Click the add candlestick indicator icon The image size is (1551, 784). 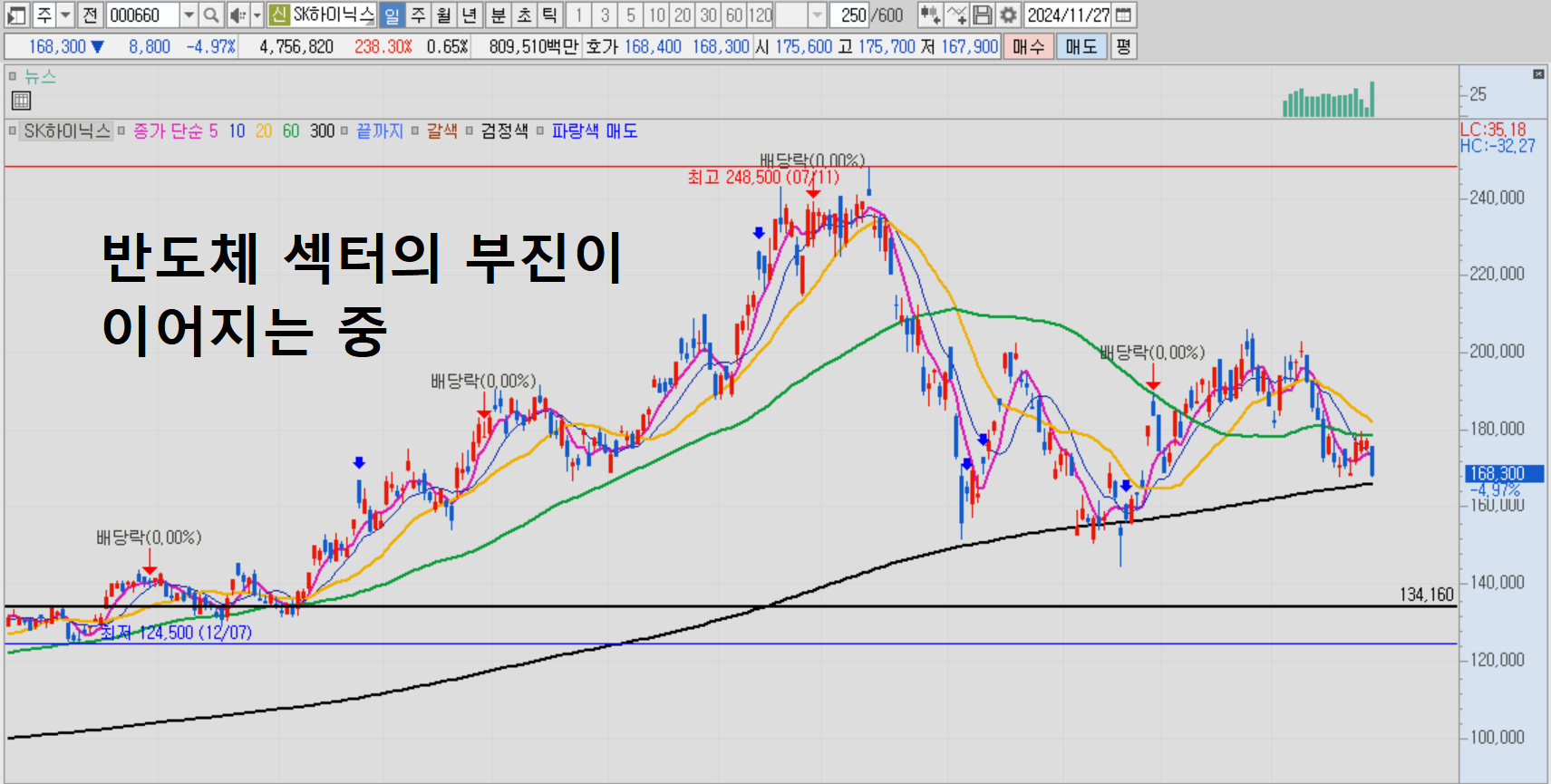coord(930,15)
